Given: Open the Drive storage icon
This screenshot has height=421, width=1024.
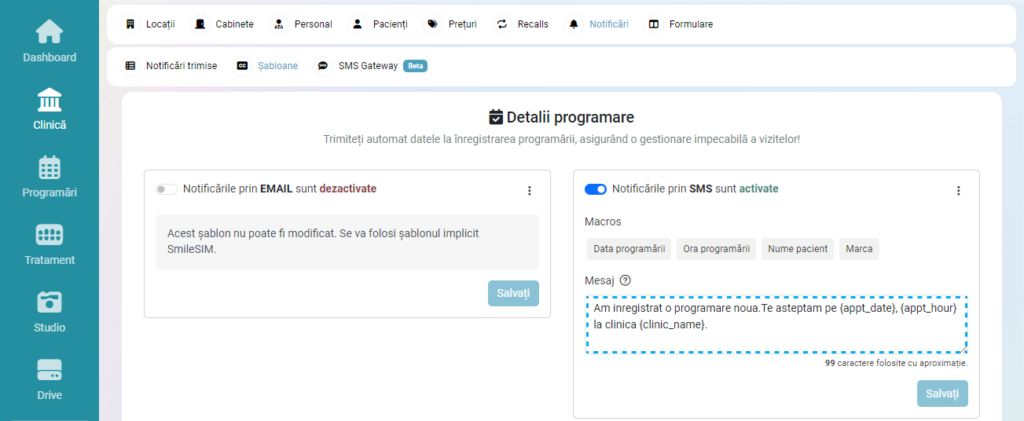Looking at the screenshot, I should [x=49, y=370].
